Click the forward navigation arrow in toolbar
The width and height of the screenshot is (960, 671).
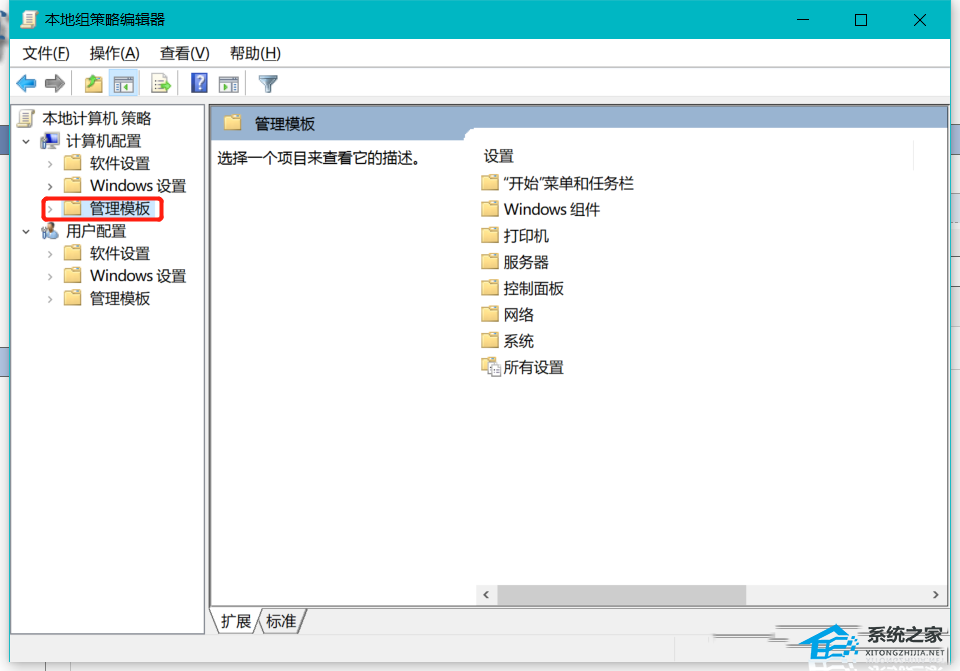coord(54,83)
